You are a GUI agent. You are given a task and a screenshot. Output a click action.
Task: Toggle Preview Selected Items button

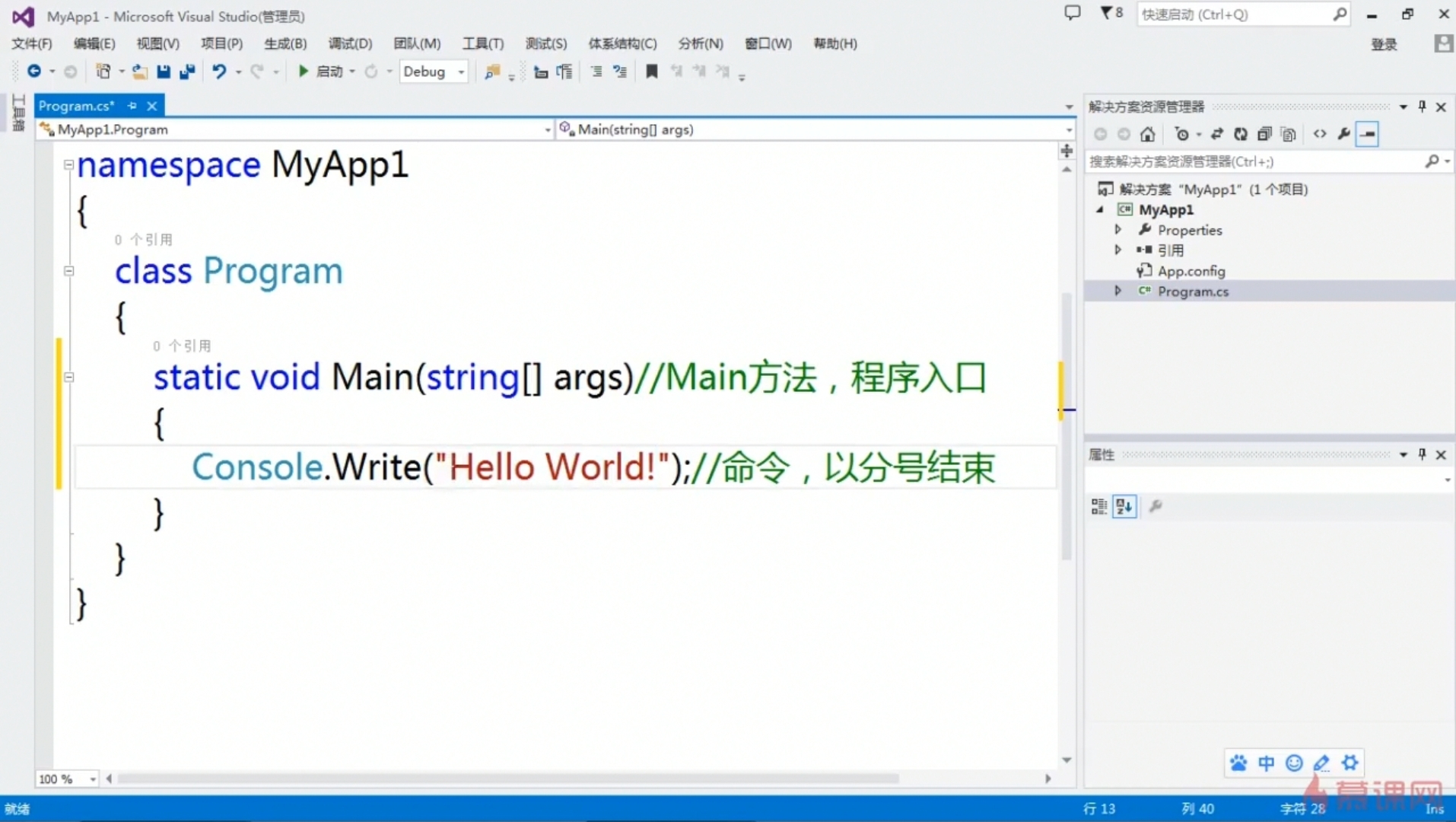(1367, 135)
